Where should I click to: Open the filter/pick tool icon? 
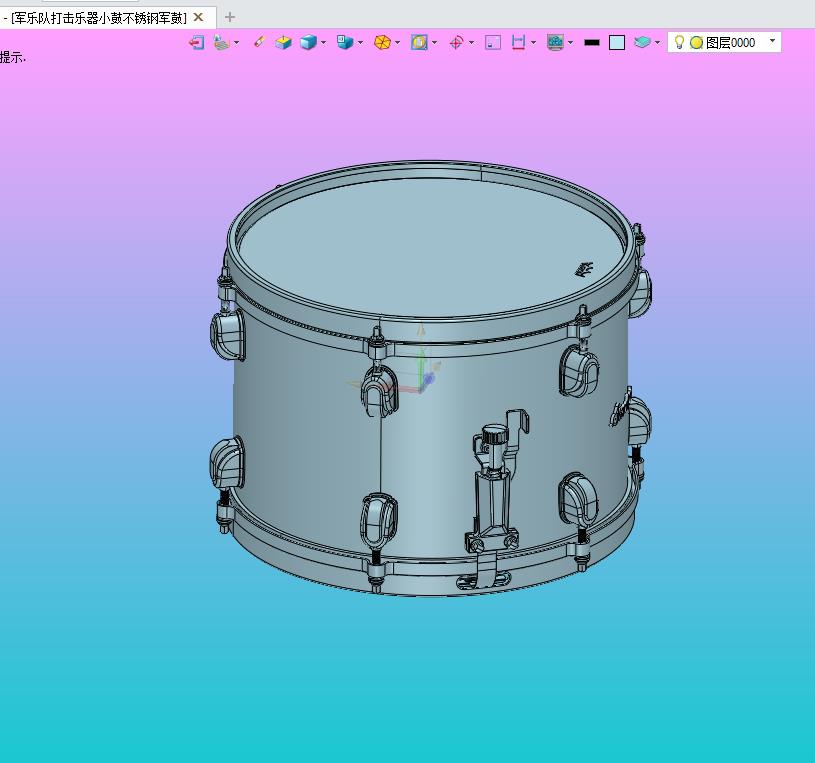coord(222,42)
